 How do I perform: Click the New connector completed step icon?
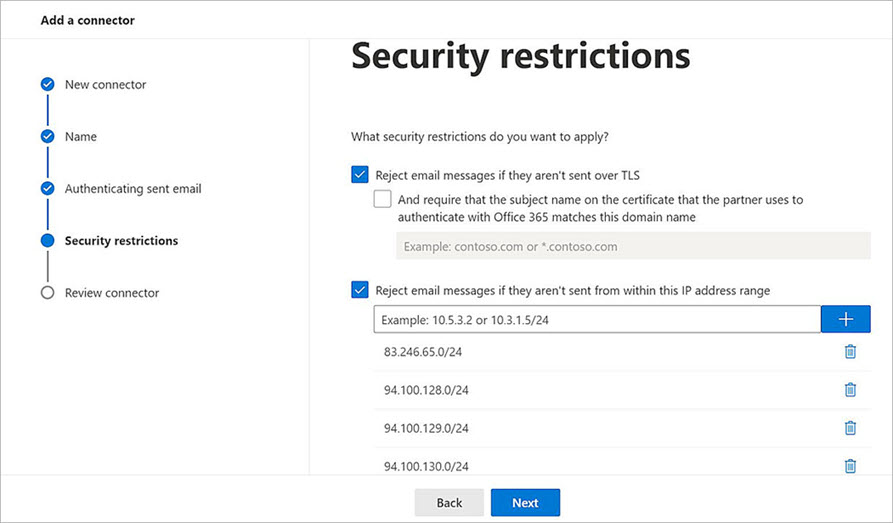(x=47, y=85)
